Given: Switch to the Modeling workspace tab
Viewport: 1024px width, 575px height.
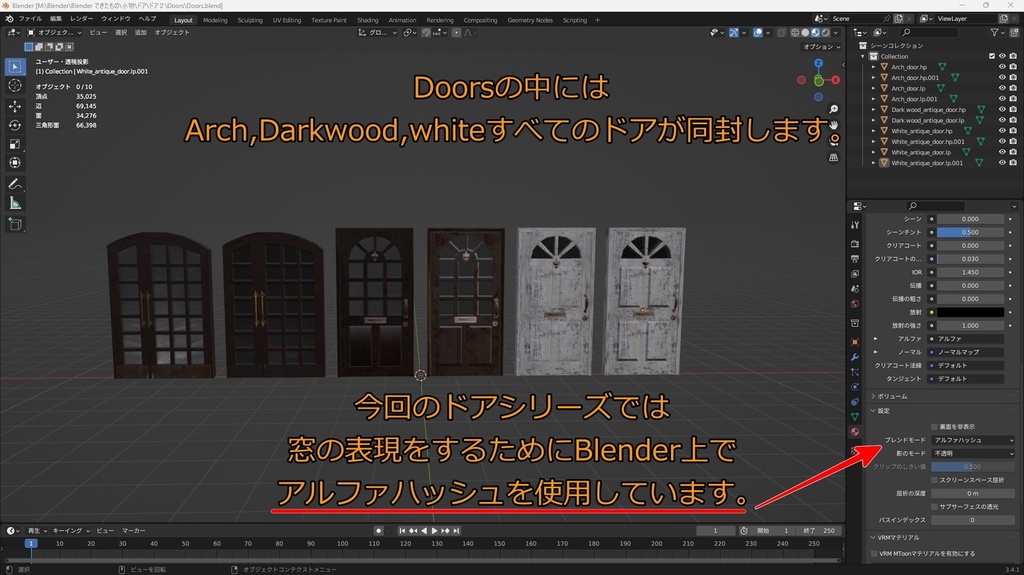Looking at the screenshot, I should coord(215,20).
